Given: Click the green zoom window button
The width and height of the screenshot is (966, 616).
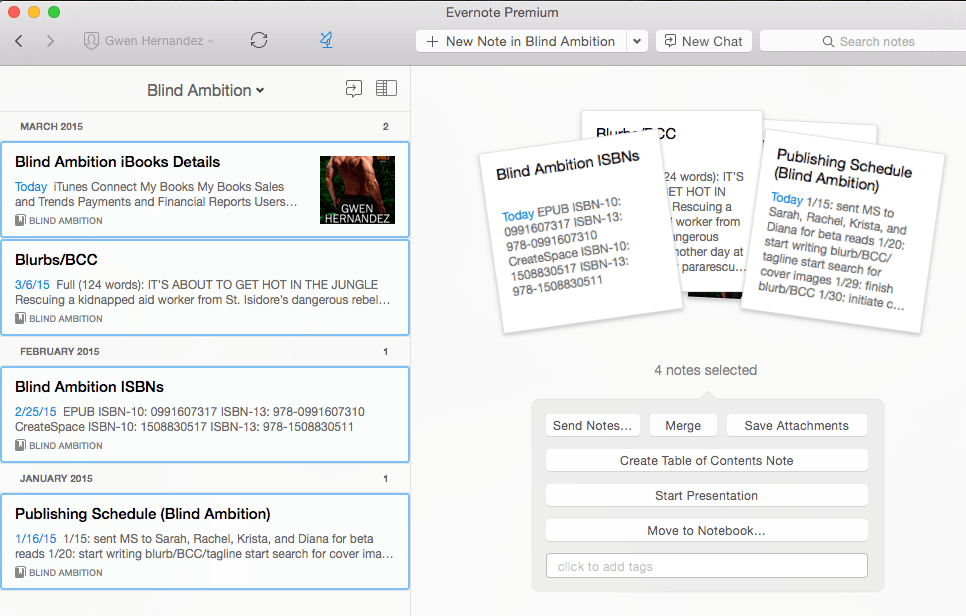Looking at the screenshot, I should click(54, 12).
